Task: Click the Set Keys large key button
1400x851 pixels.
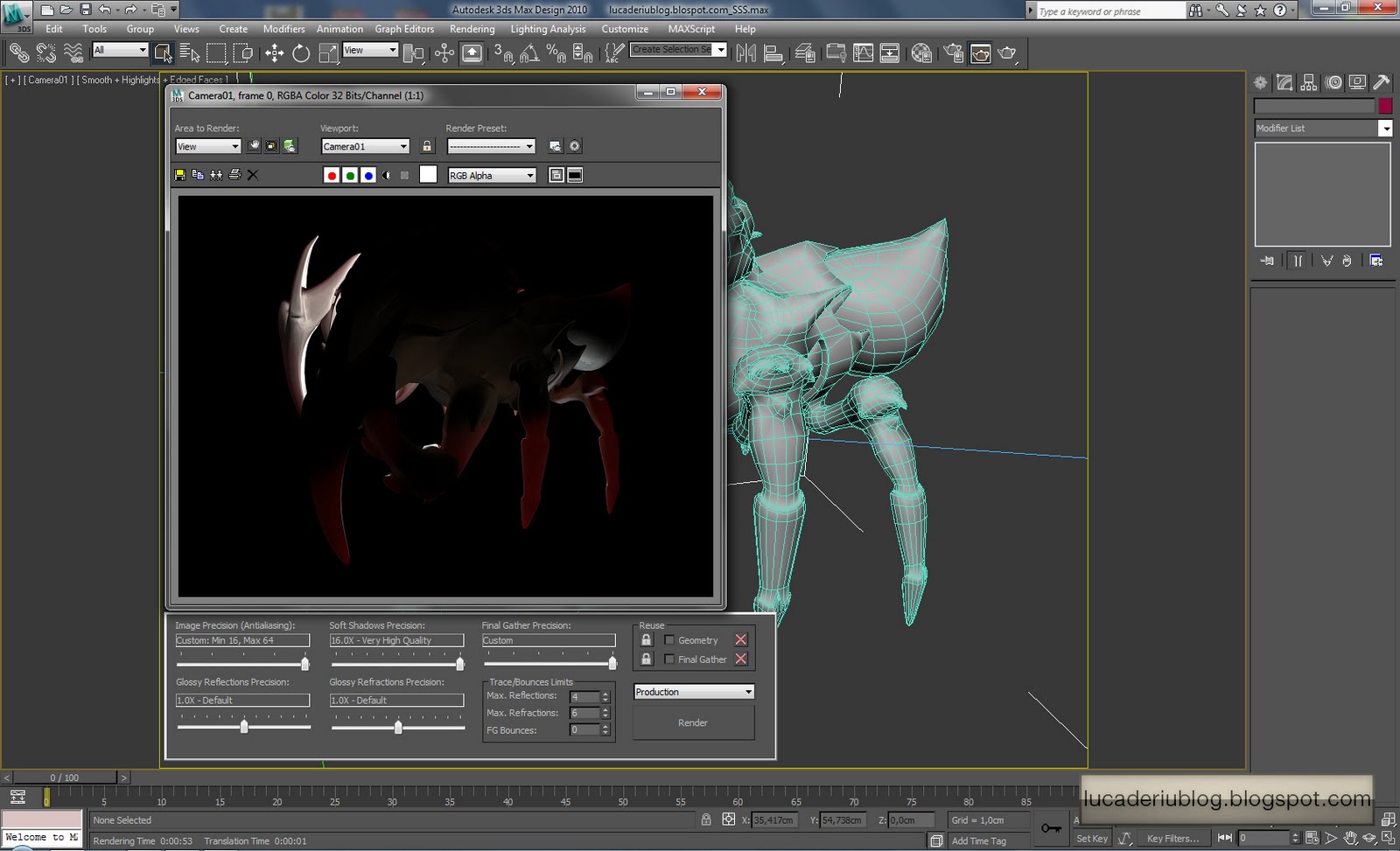Action: click(x=1052, y=827)
